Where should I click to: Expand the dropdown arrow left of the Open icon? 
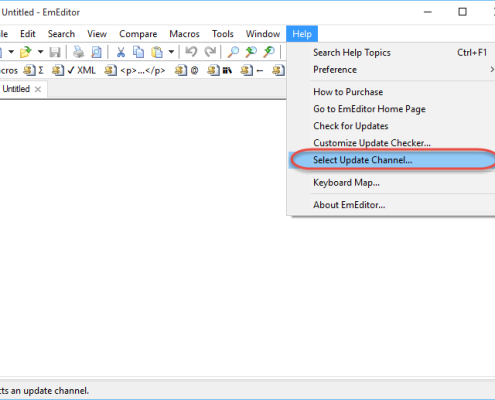[x=11, y=52]
